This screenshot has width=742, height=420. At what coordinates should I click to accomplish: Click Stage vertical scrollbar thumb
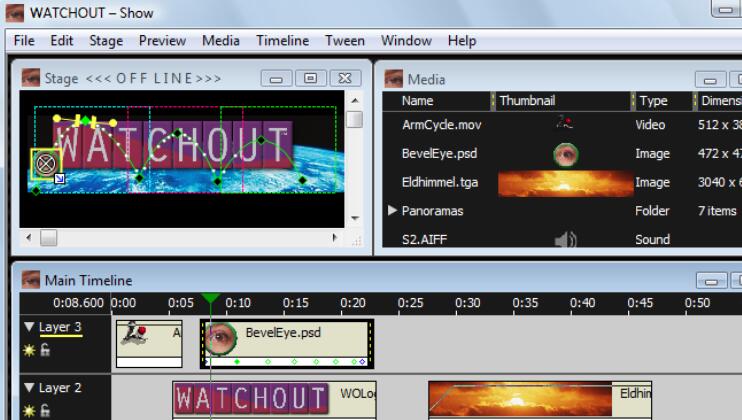tap(355, 119)
